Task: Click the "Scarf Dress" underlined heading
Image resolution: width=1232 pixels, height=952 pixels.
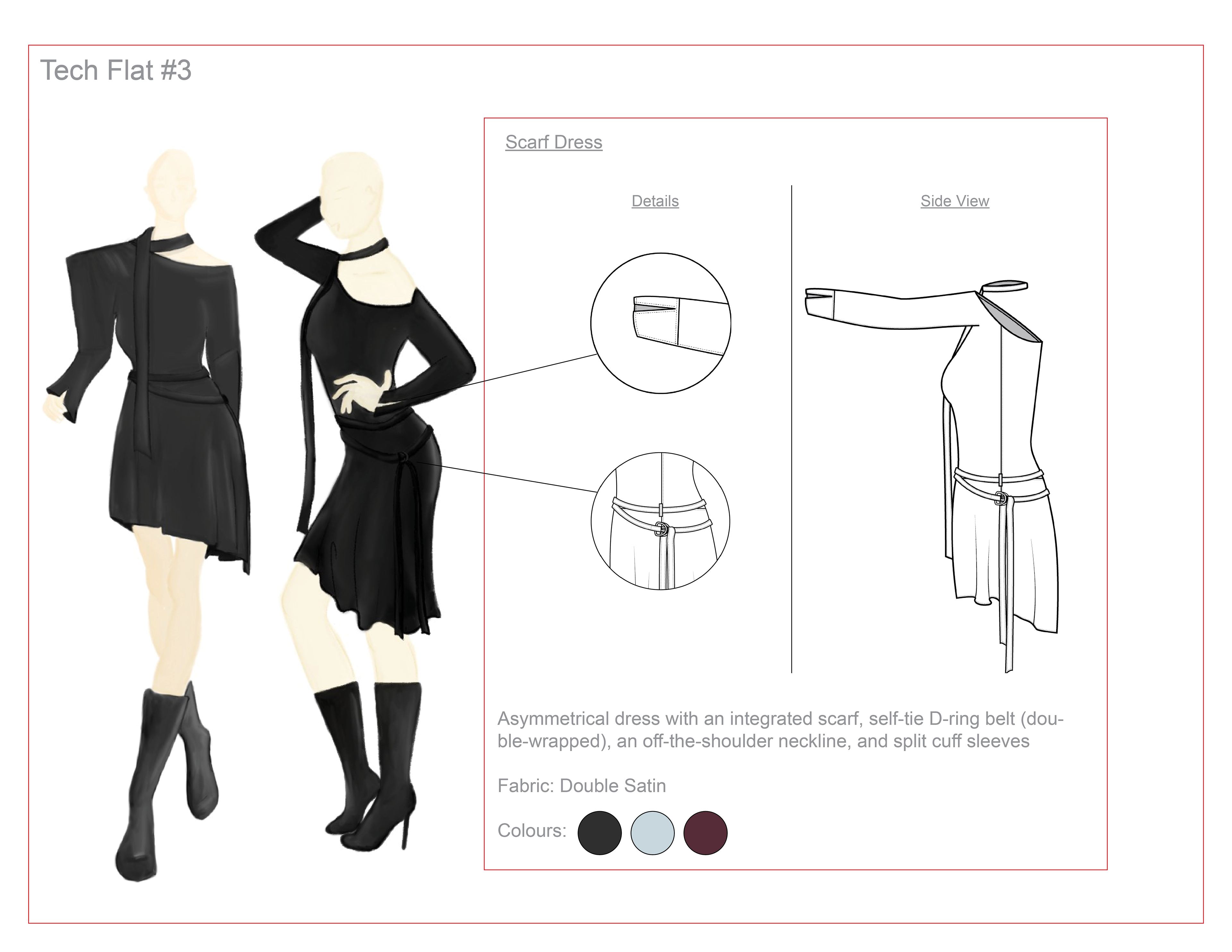Action: coord(554,142)
